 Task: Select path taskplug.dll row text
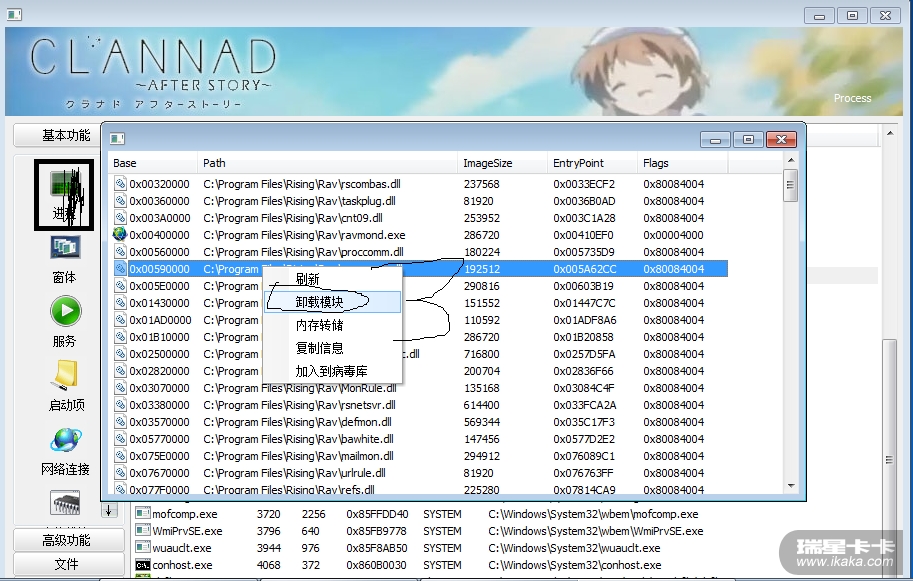coord(299,201)
